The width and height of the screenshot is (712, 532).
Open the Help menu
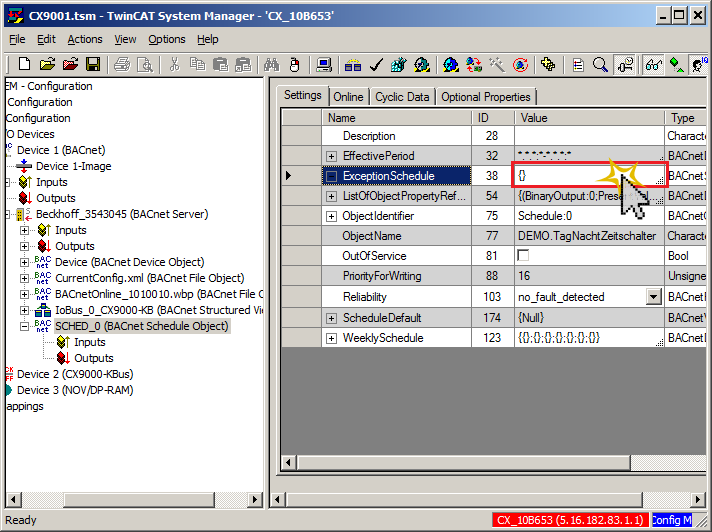(208, 39)
